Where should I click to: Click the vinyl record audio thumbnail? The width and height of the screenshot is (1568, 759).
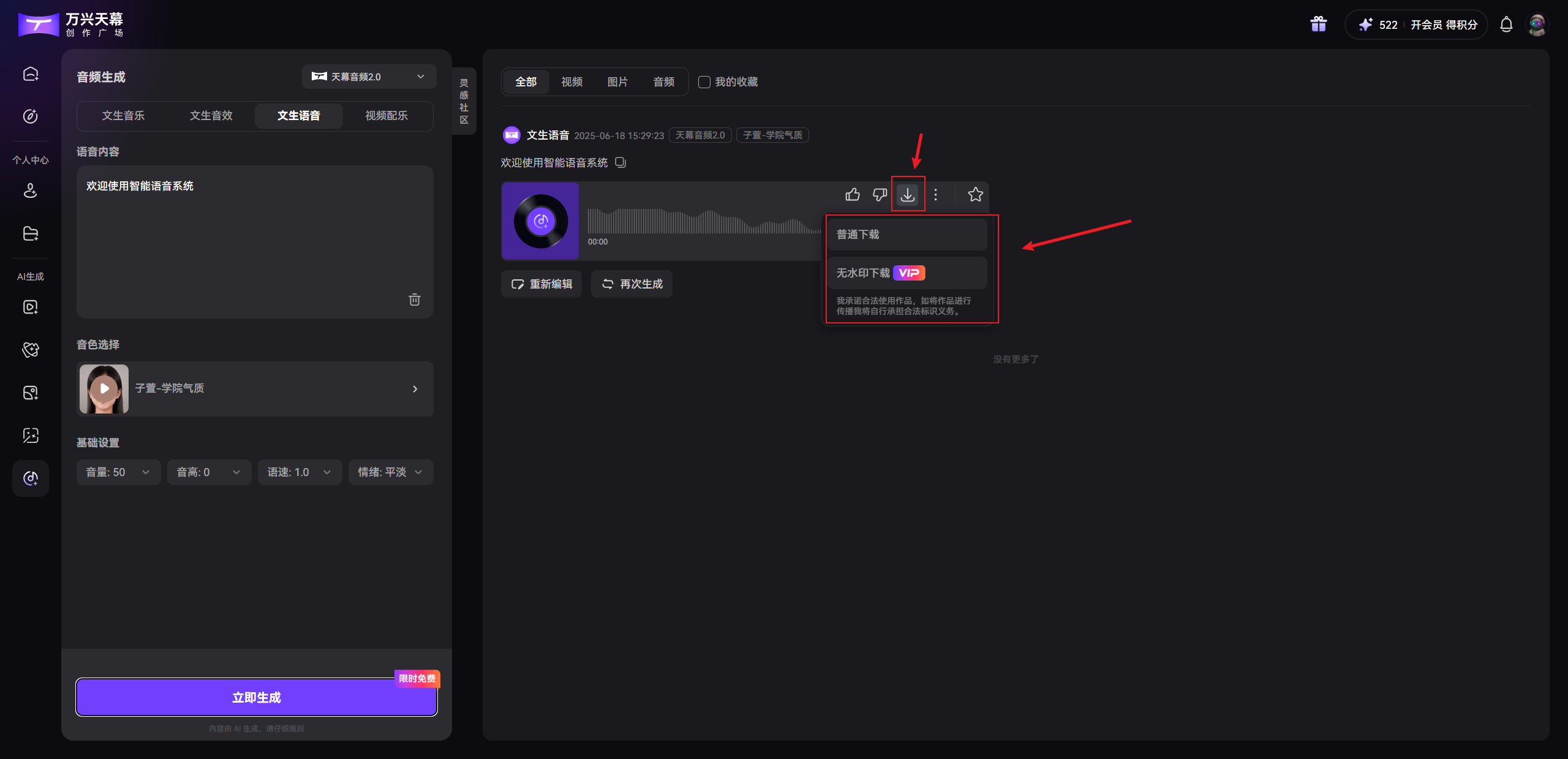tap(540, 221)
